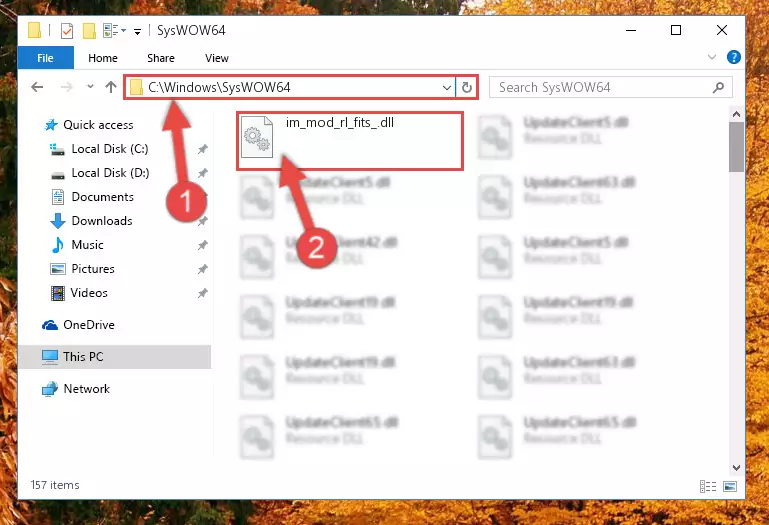Viewport: 769px width, 525px height.
Task: Select Quick access in navigation pane
Action: 98,125
